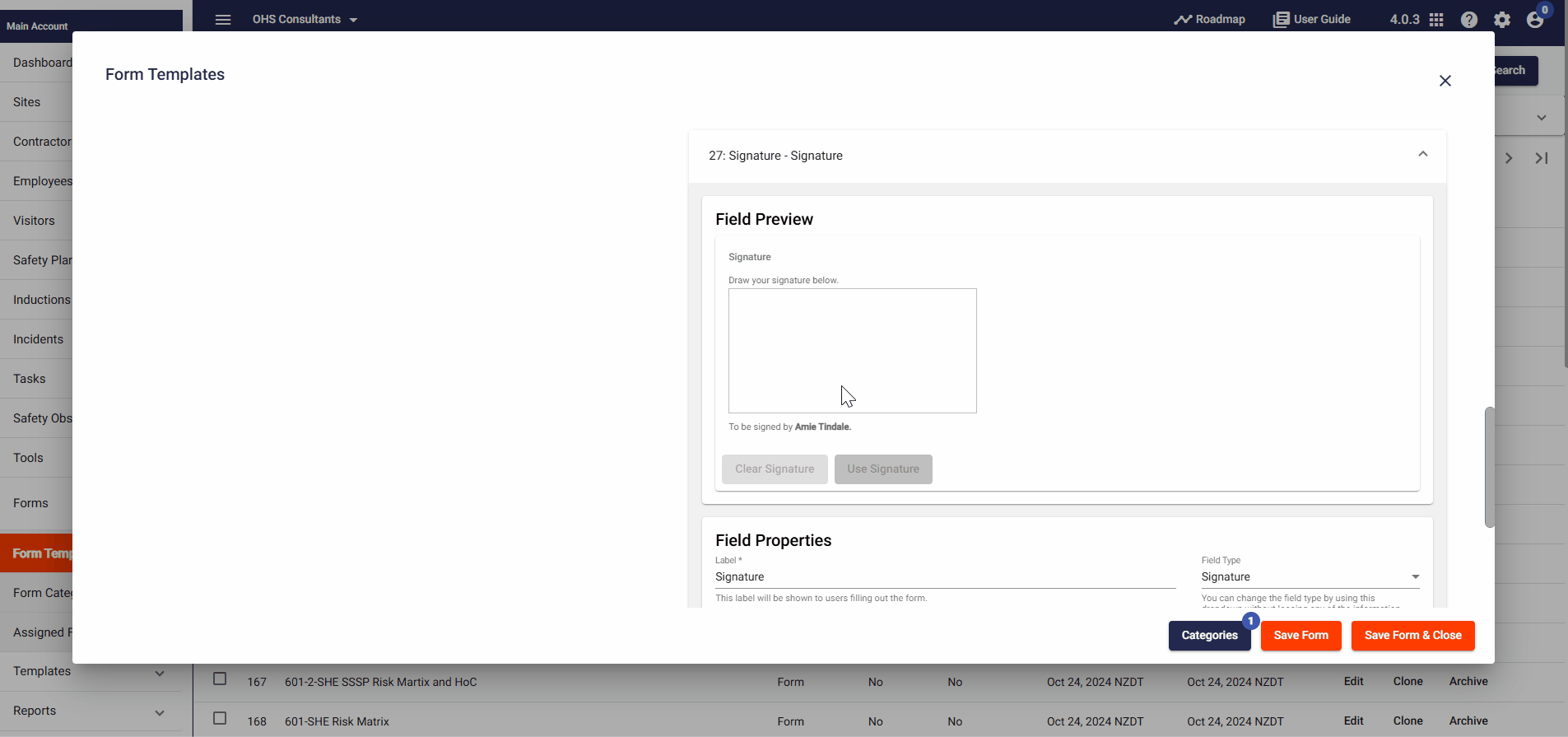Open the Roadmap link

1209,20
